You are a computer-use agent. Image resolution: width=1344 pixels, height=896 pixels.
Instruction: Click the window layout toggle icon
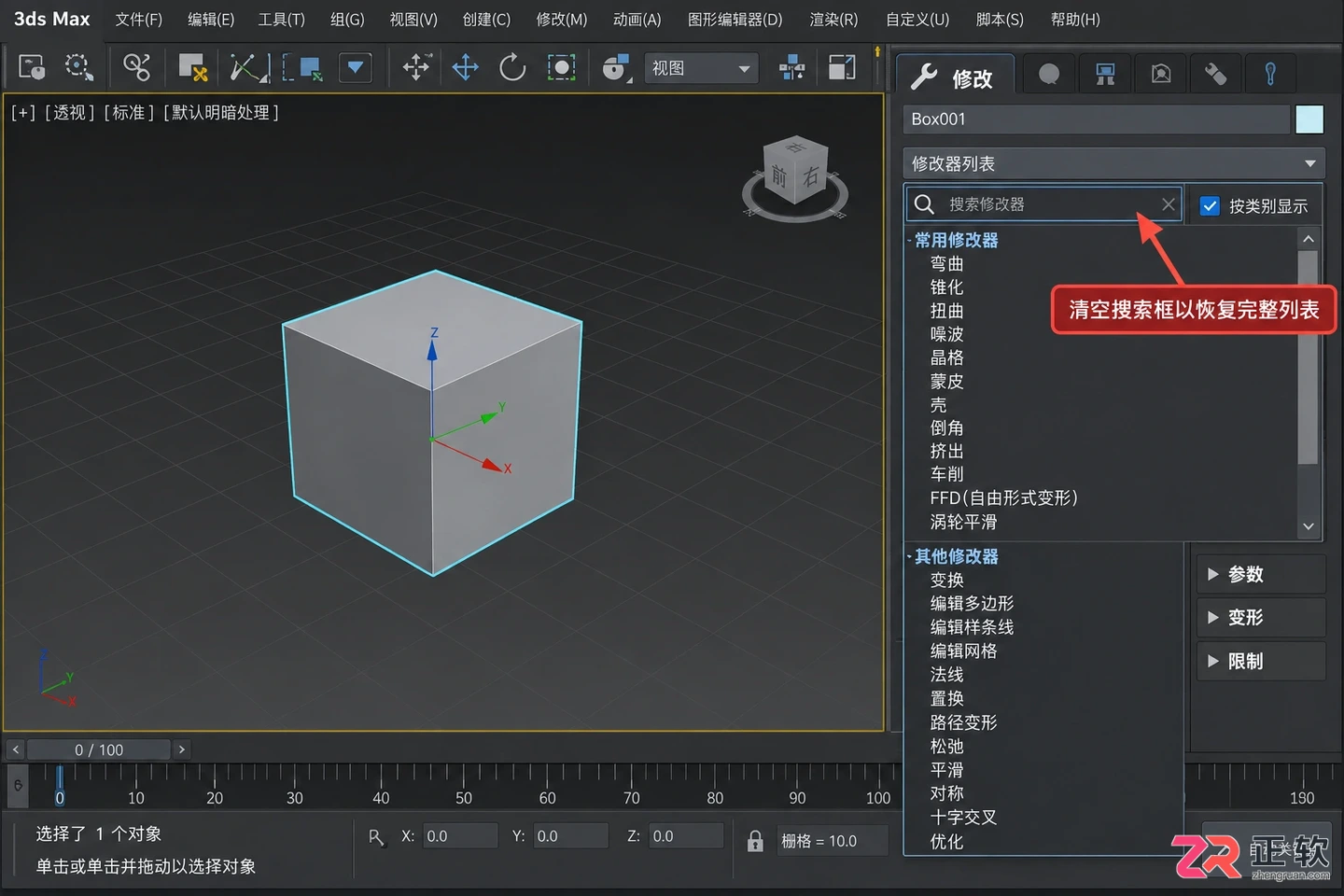pyautogui.click(x=842, y=67)
